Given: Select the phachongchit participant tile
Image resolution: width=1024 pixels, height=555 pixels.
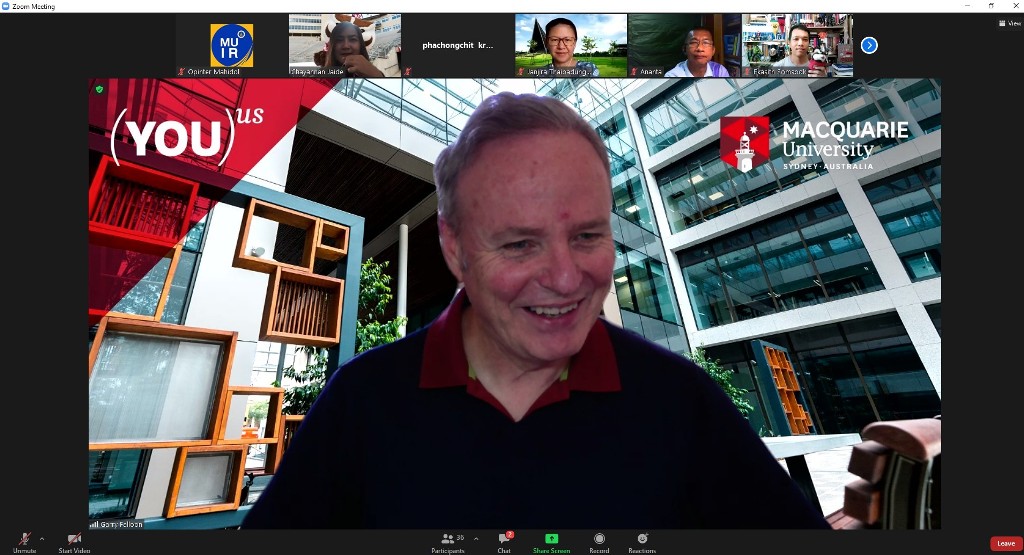Looking at the screenshot, I should [457, 45].
